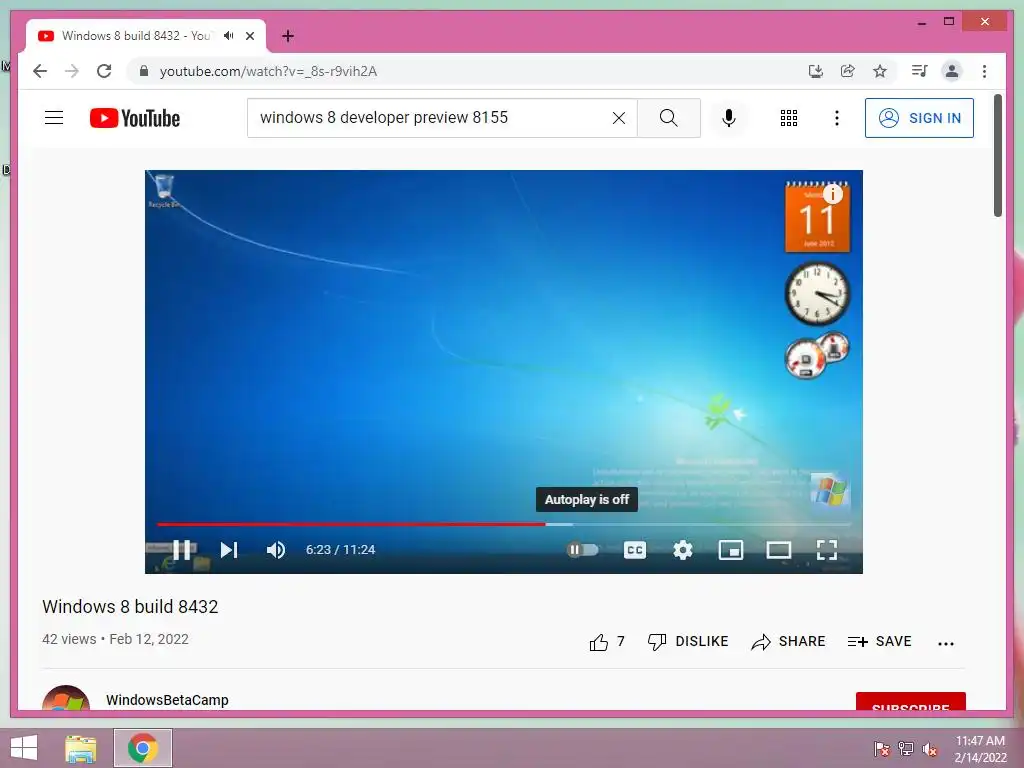Image resolution: width=1024 pixels, height=768 pixels.
Task: Open the Chrome profile avatar
Action: pyautogui.click(x=952, y=71)
